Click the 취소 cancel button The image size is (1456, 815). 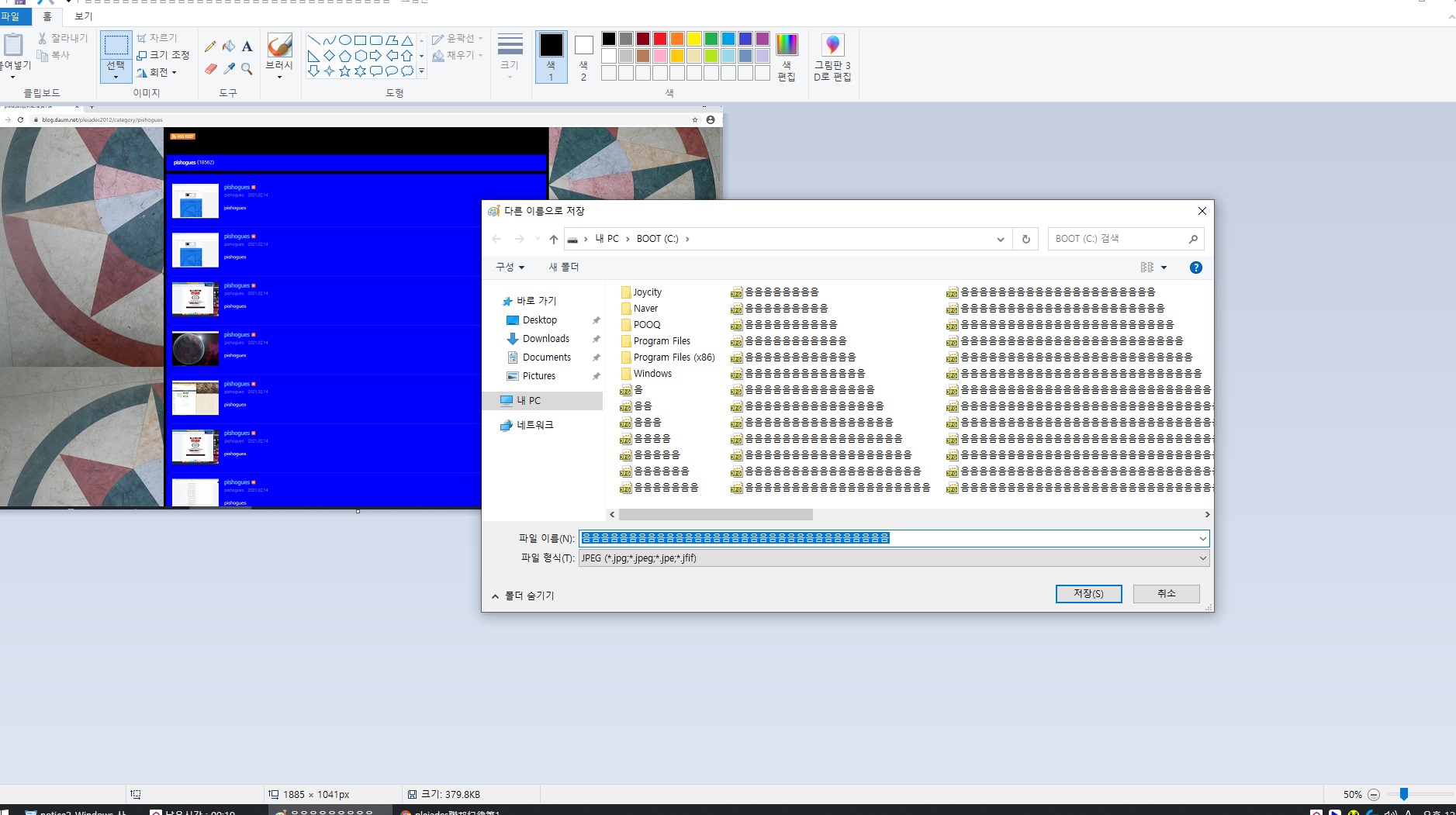point(1166,593)
